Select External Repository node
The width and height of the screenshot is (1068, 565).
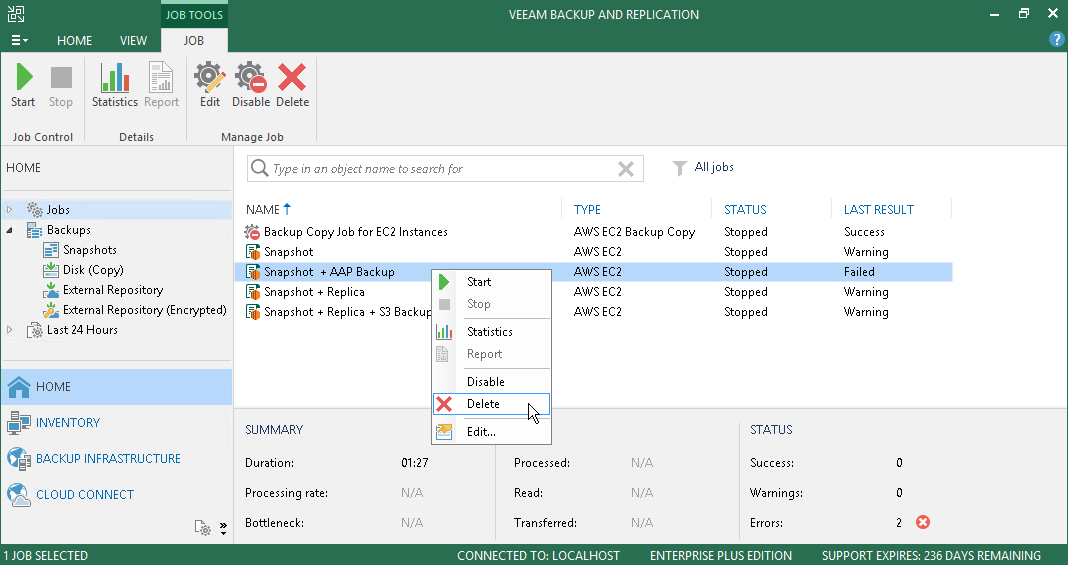pyautogui.click(x=112, y=290)
